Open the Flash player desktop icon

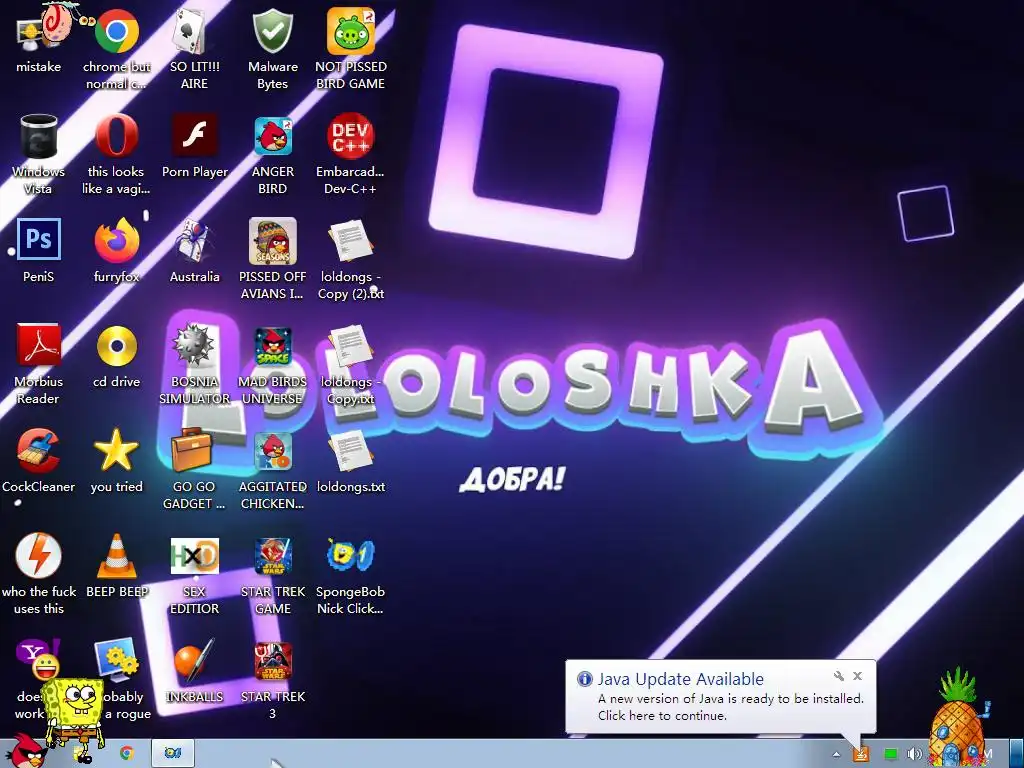(x=195, y=136)
